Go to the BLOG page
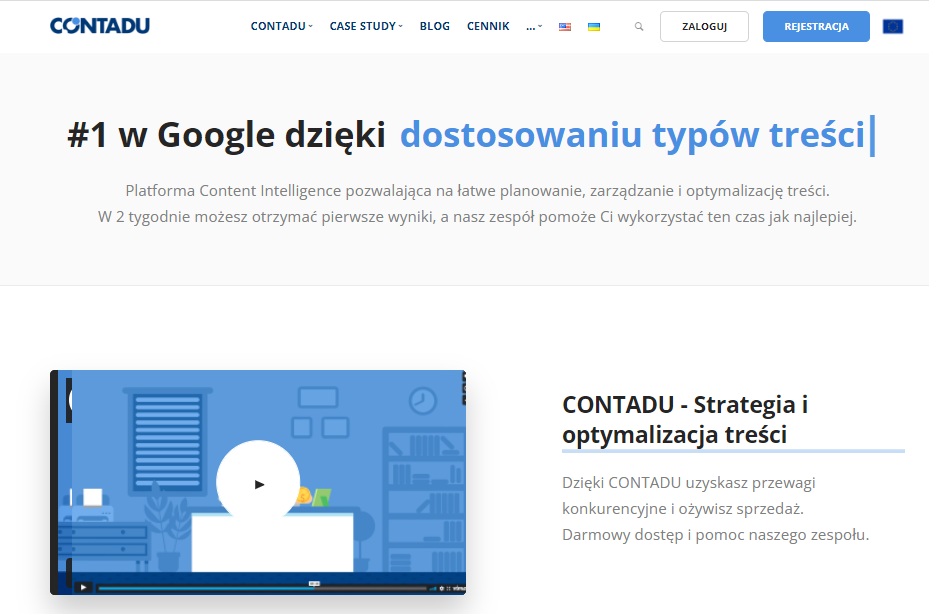 click(434, 26)
